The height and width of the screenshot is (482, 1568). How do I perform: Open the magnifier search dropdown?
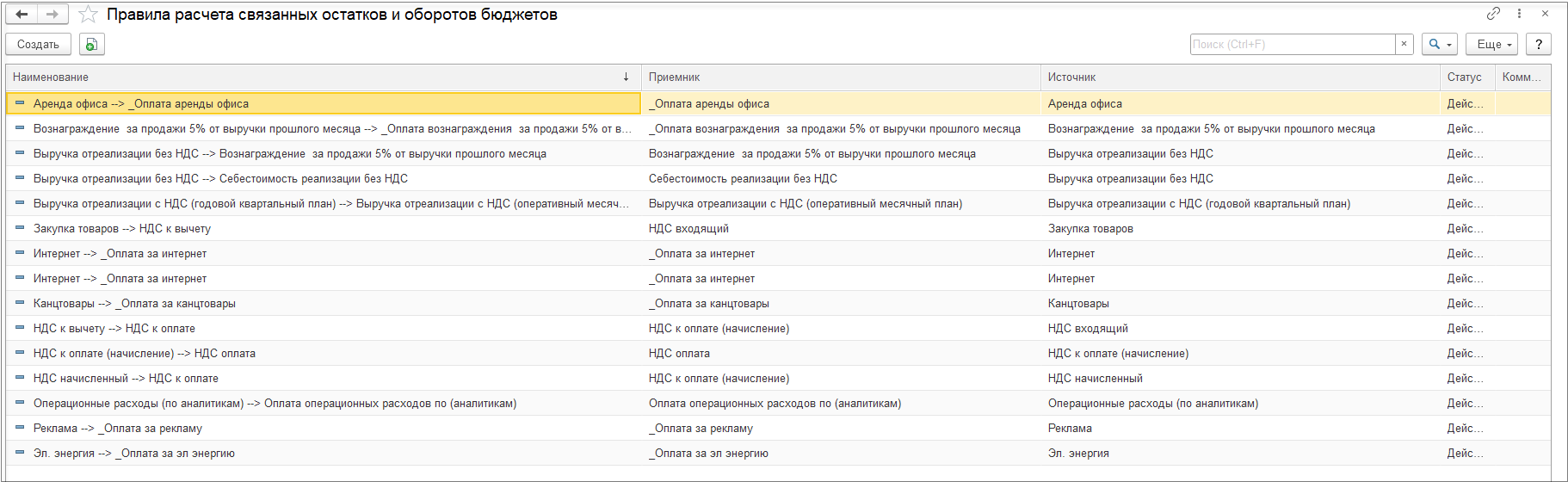coord(1439,44)
